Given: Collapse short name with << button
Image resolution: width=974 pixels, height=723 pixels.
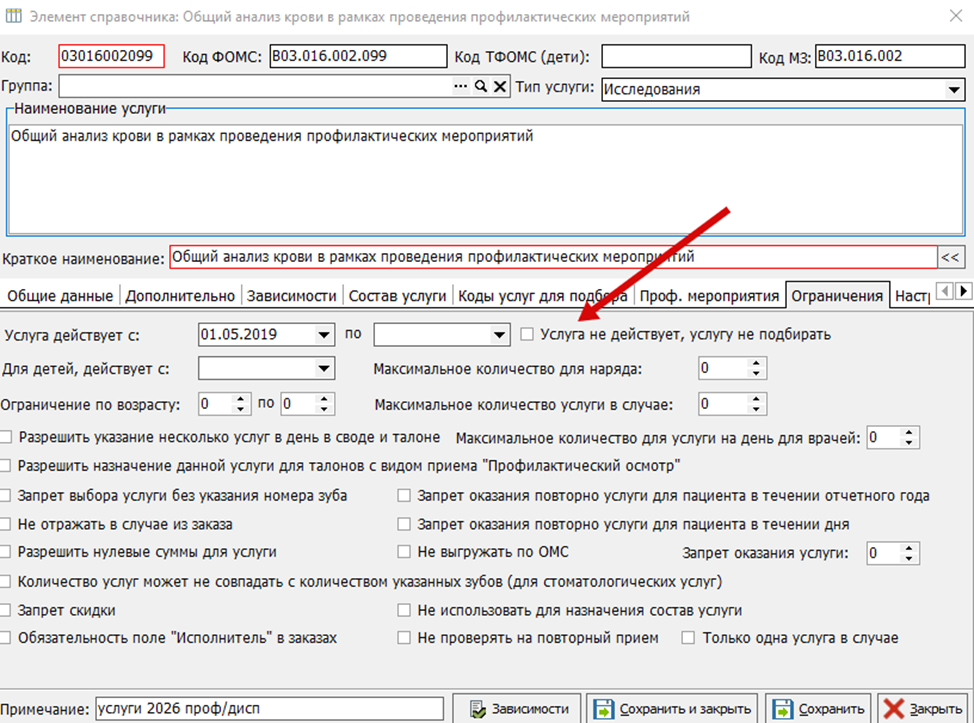Looking at the screenshot, I should (x=950, y=257).
